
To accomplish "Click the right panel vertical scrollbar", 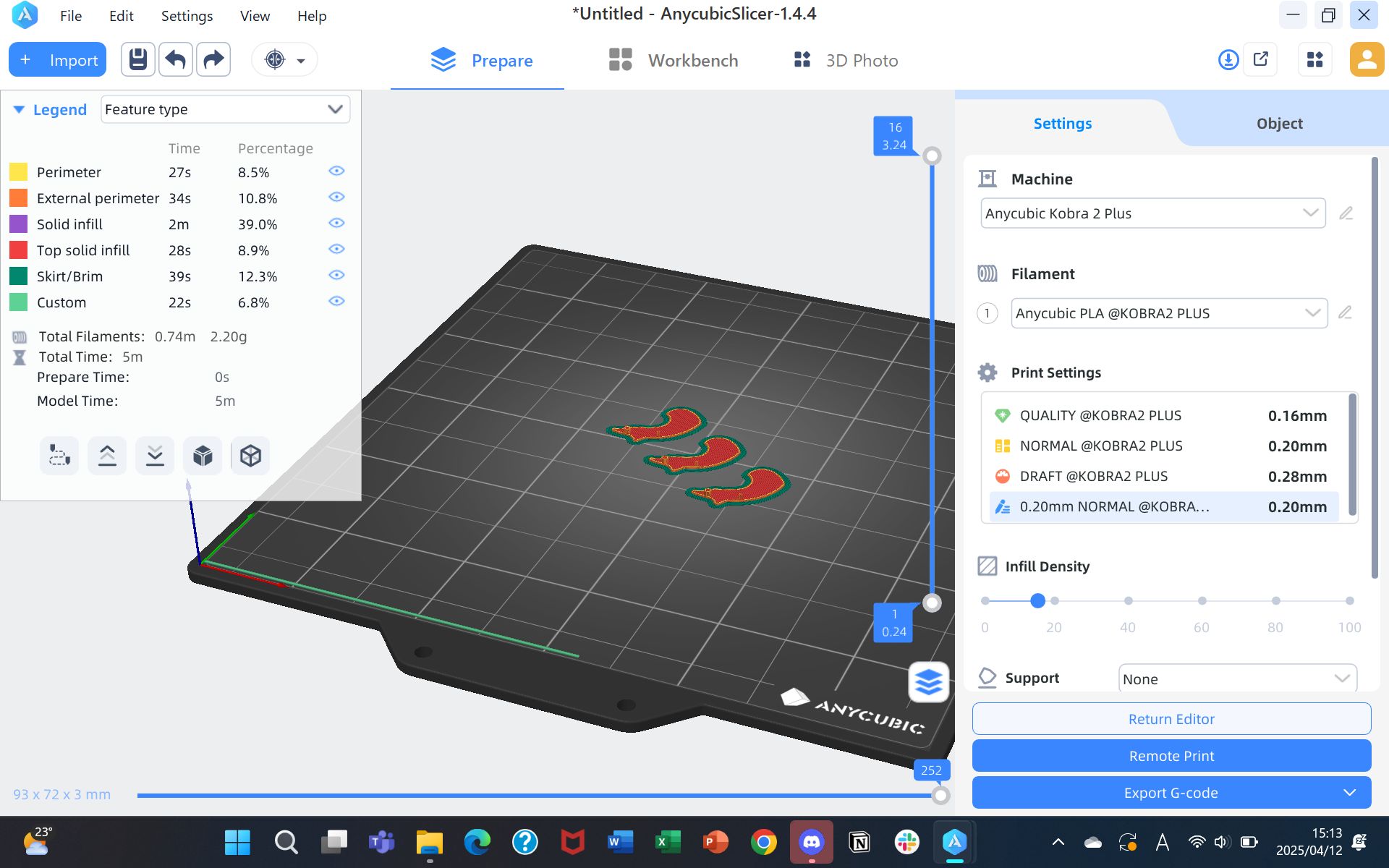I will click(x=1375, y=367).
